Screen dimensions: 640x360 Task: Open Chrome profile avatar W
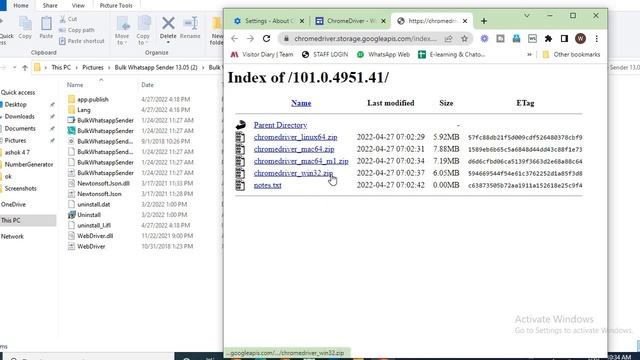point(580,38)
